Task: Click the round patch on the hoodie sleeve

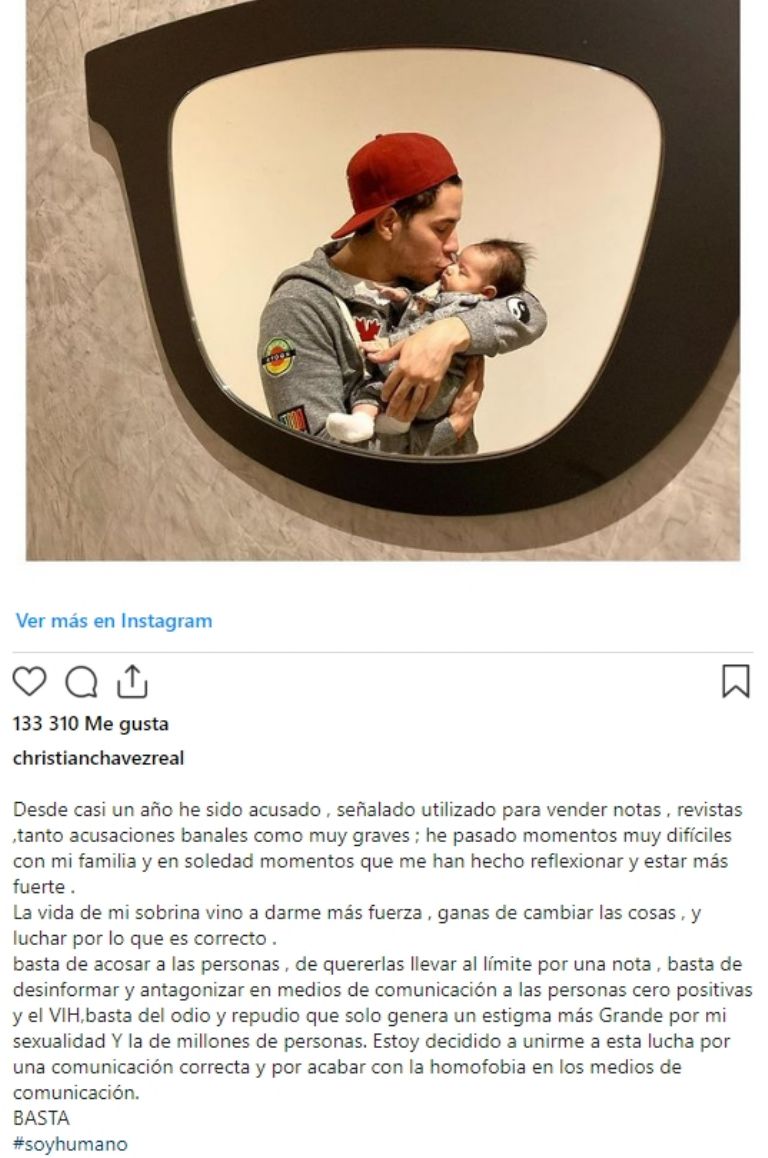Action: pyautogui.click(x=278, y=357)
